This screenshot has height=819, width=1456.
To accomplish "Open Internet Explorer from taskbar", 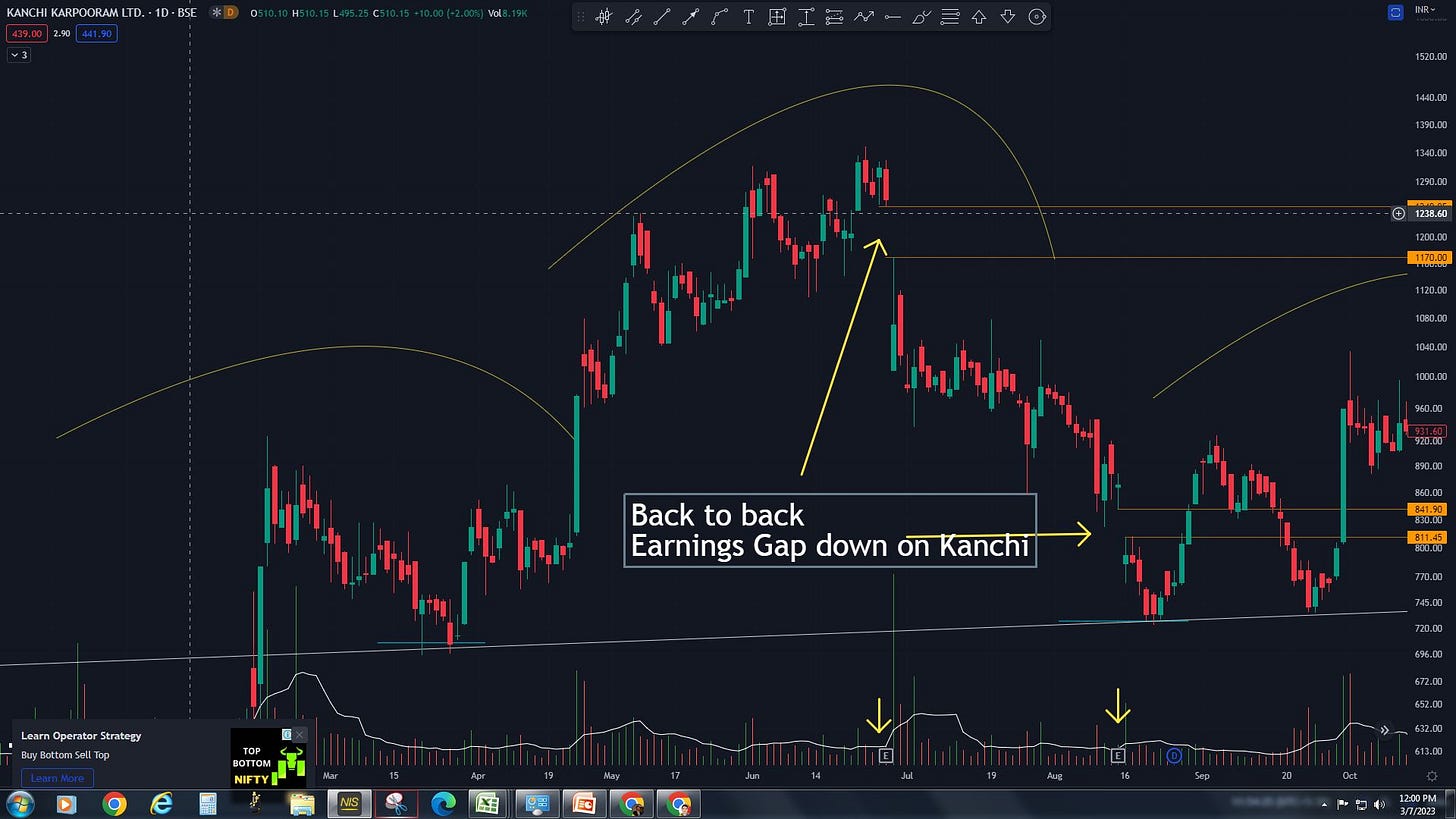I will coord(161,804).
